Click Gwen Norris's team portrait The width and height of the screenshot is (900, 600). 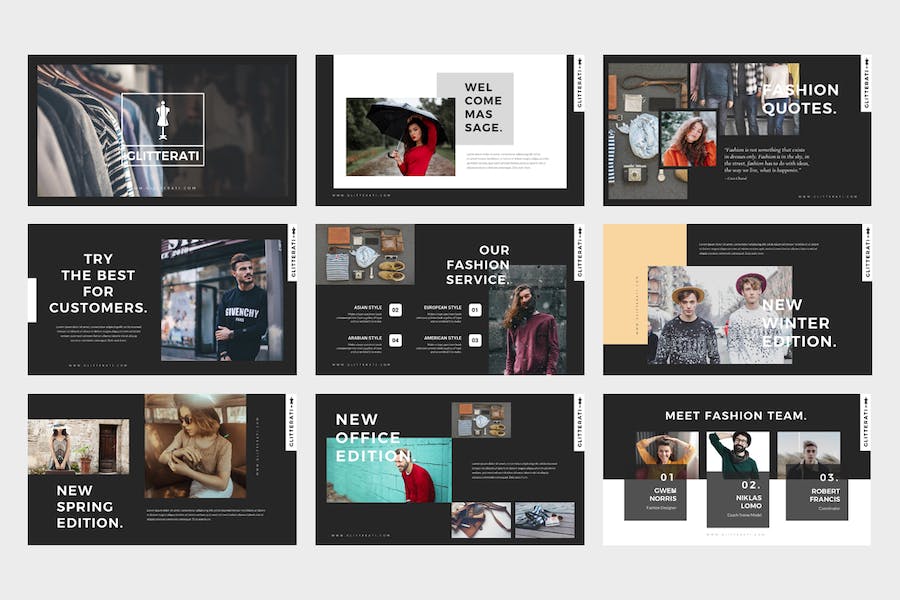[667, 456]
